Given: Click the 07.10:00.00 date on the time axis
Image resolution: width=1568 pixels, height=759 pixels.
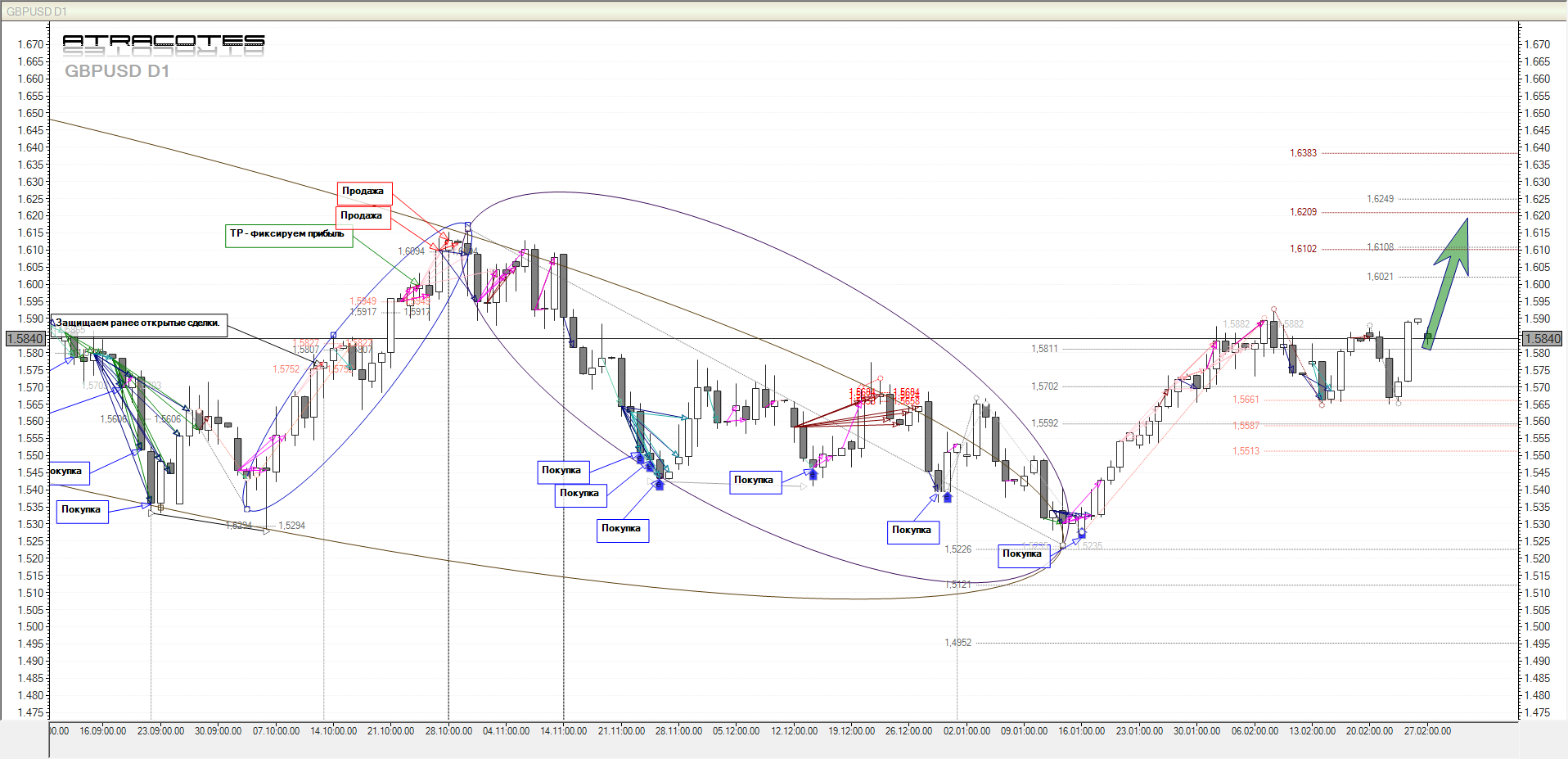Looking at the screenshot, I should click(x=276, y=731).
